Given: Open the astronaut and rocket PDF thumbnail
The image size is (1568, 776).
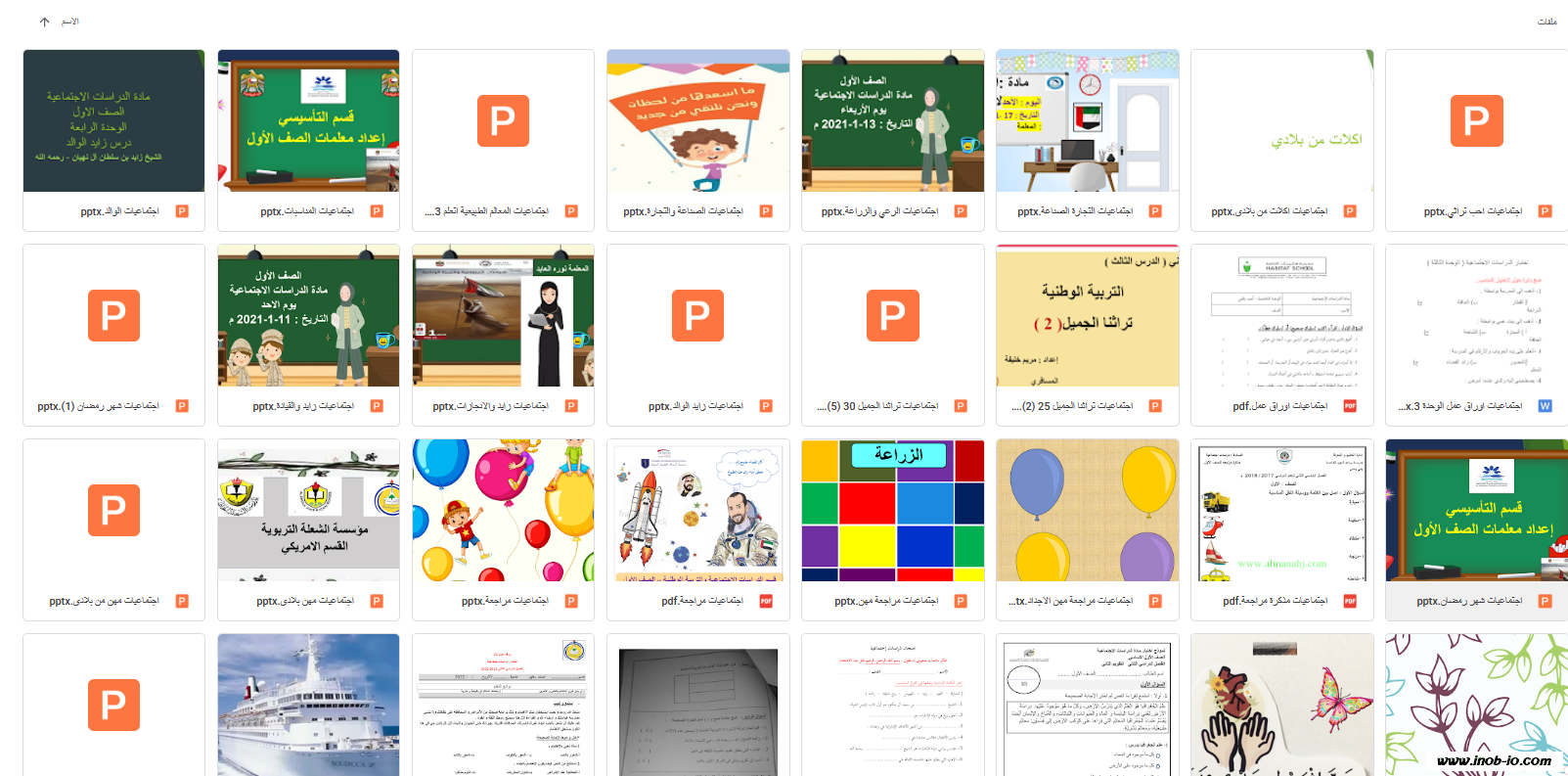Looking at the screenshot, I should pos(698,510).
